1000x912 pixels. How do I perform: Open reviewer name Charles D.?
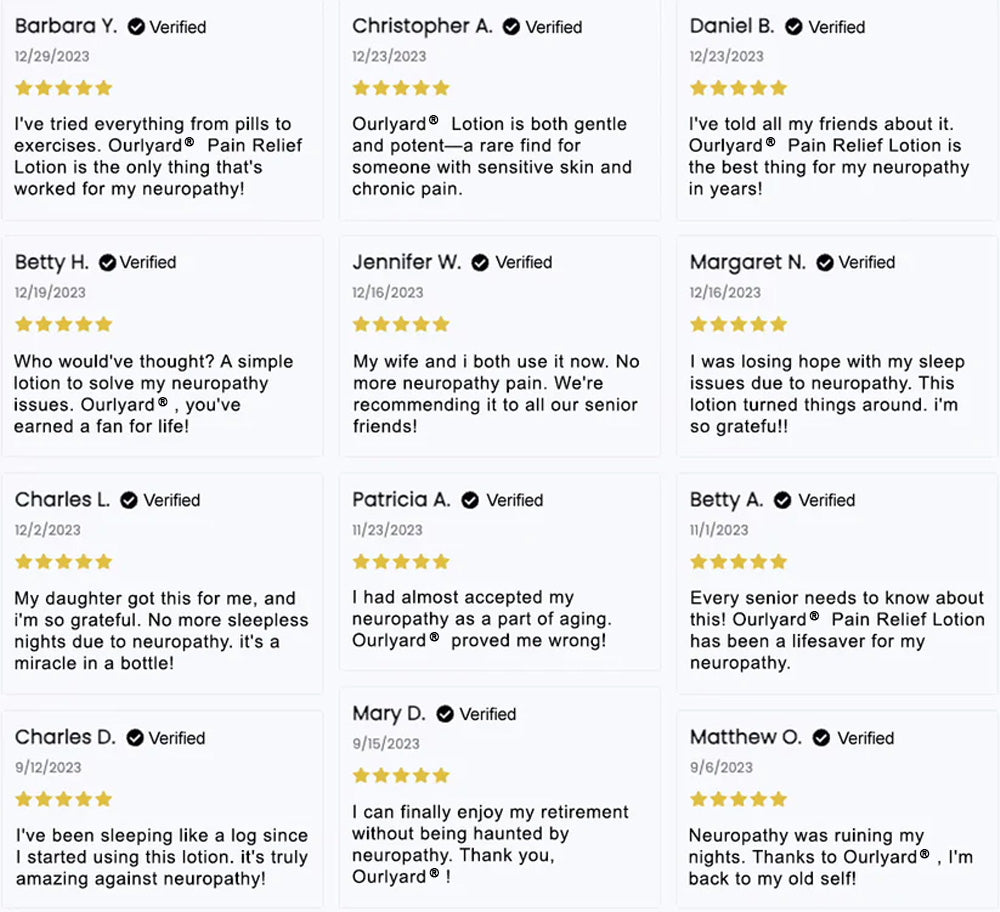coord(65,737)
